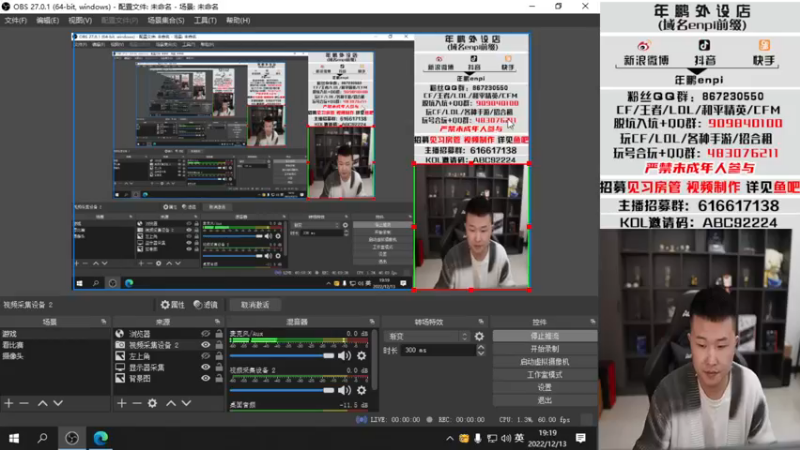
Task: Toggle the lock on the 显示器采集 source
Action: 219,367
